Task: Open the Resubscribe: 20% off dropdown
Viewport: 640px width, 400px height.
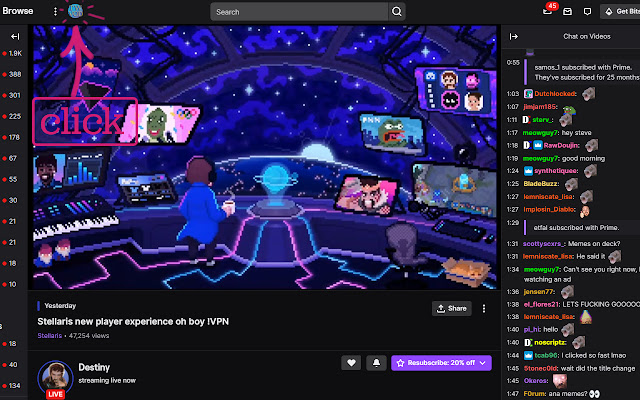Action: [x=441, y=362]
